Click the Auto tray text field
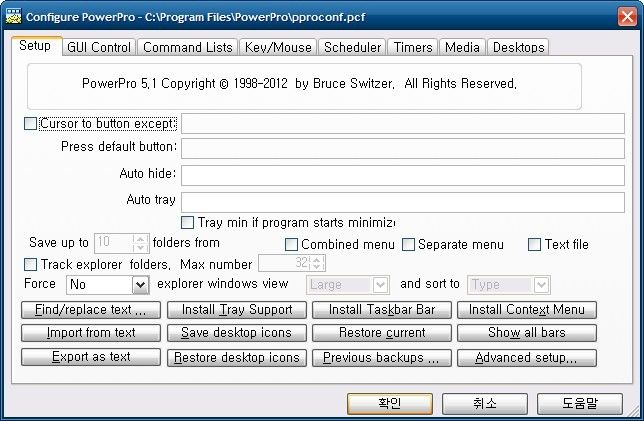This screenshot has width=644, height=421. [x=403, y=202]
